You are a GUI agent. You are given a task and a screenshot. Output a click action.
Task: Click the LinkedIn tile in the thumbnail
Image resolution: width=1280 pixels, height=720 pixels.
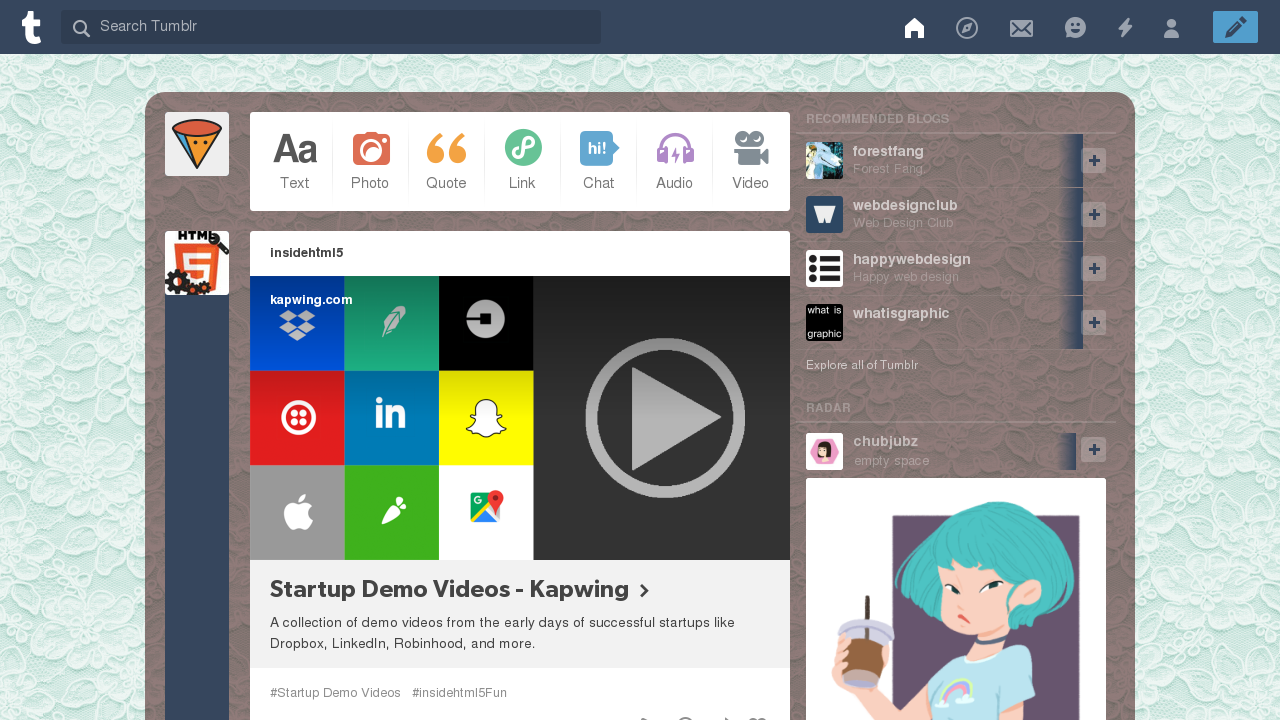[x=391, y=418]
